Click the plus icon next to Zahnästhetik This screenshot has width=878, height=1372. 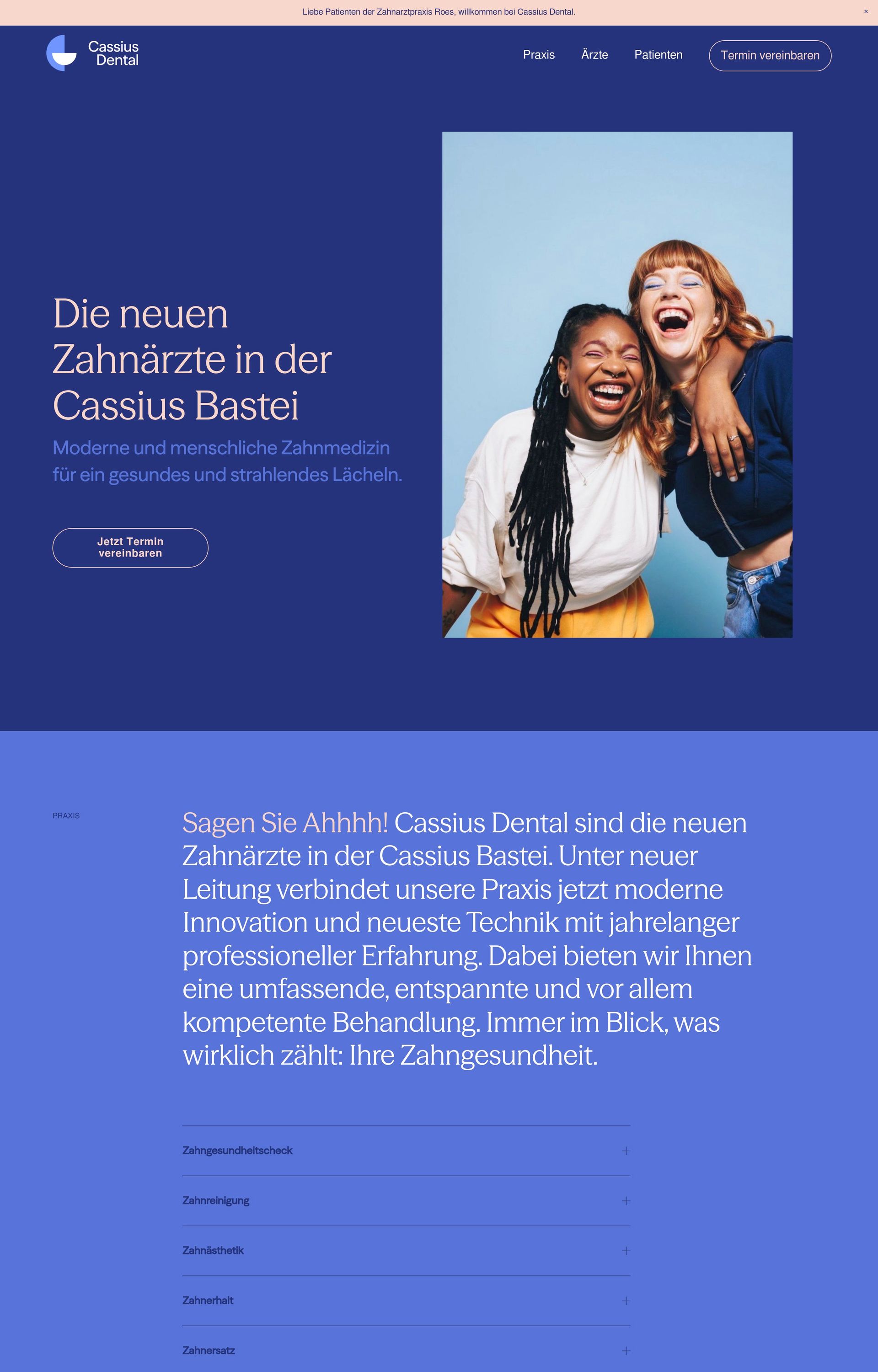(x=626, y=1251)
